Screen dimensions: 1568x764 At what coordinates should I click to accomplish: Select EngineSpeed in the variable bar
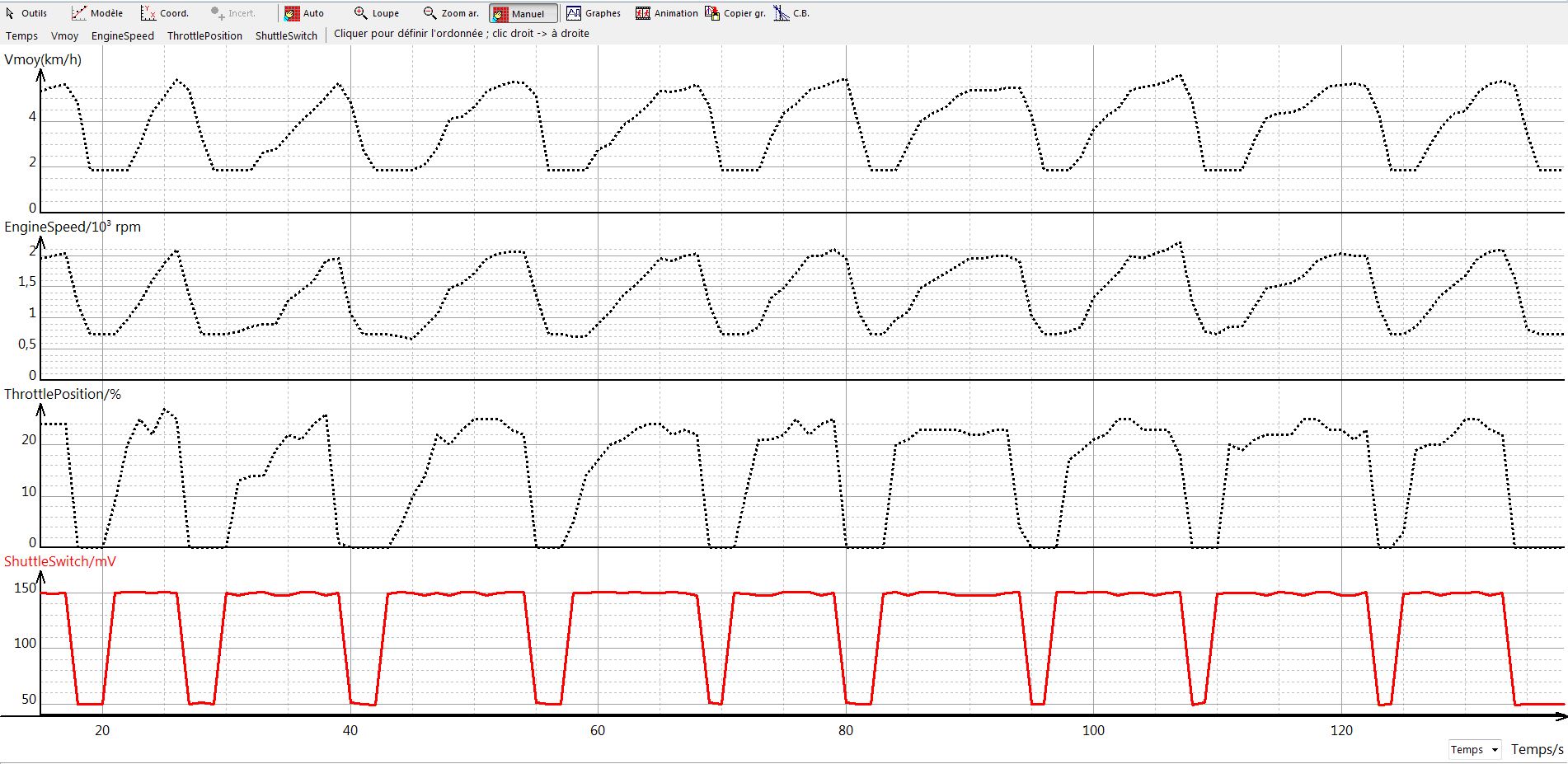[x=123, y=35]
